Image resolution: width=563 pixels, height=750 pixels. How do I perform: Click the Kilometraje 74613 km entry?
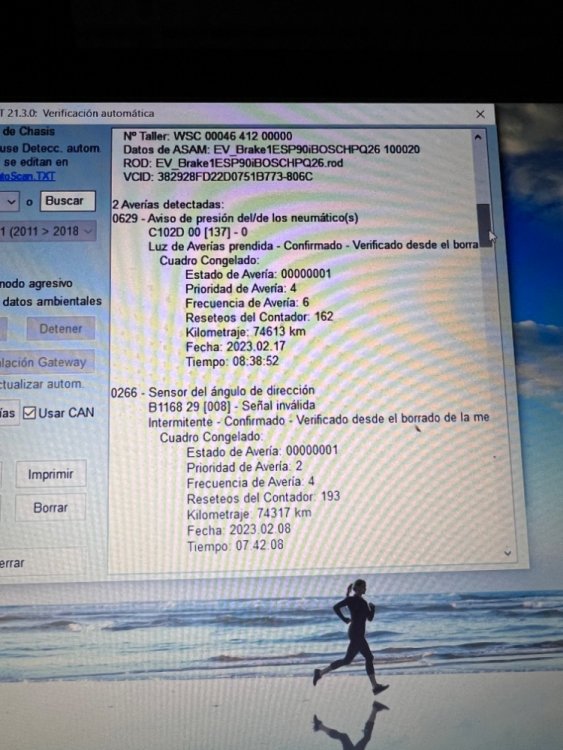(245, 331)
